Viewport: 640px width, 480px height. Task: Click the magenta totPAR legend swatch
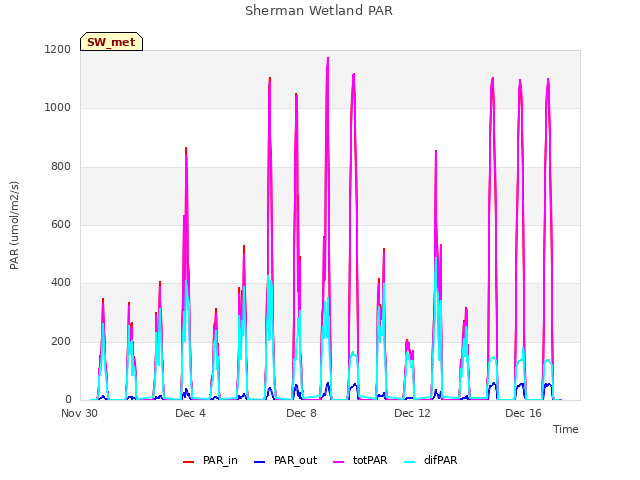(x=338, y=461)
